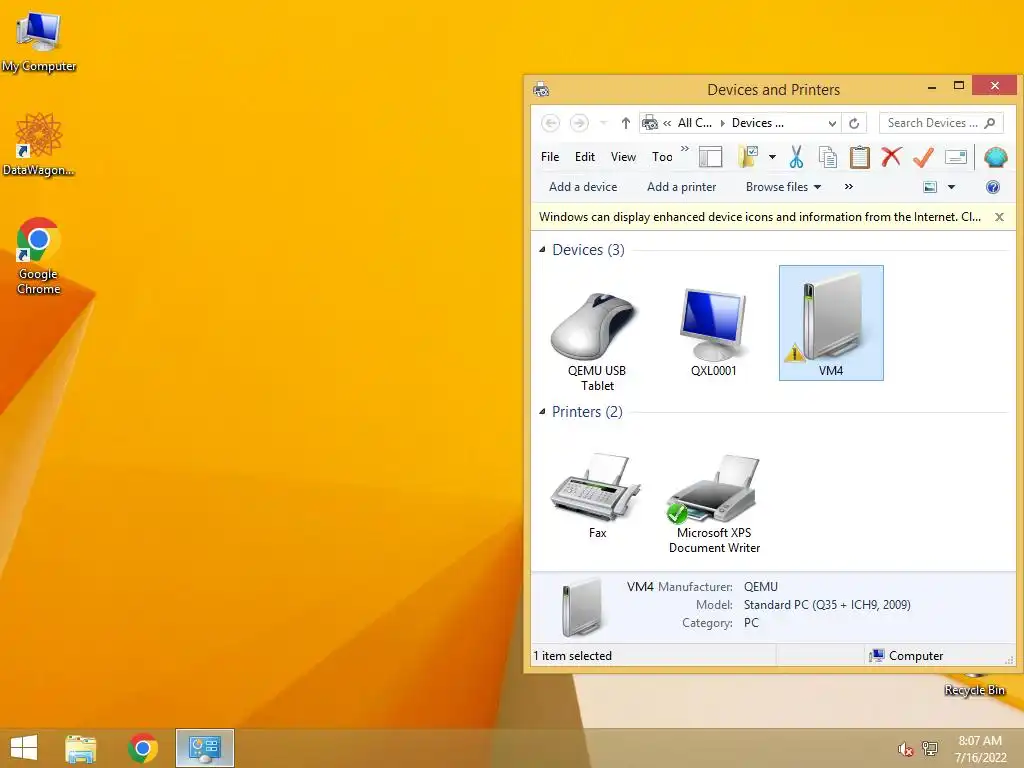Click the VM4 thumbnail in details pane

tap(581, 609)
